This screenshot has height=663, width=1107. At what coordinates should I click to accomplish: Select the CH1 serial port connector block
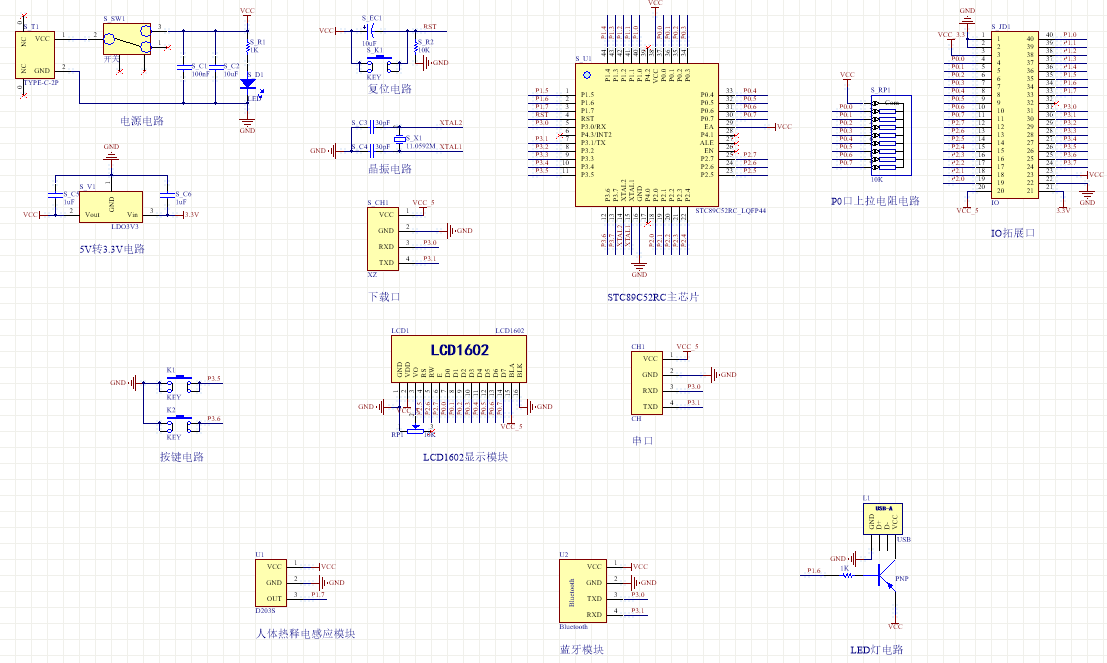click(647, 383)
